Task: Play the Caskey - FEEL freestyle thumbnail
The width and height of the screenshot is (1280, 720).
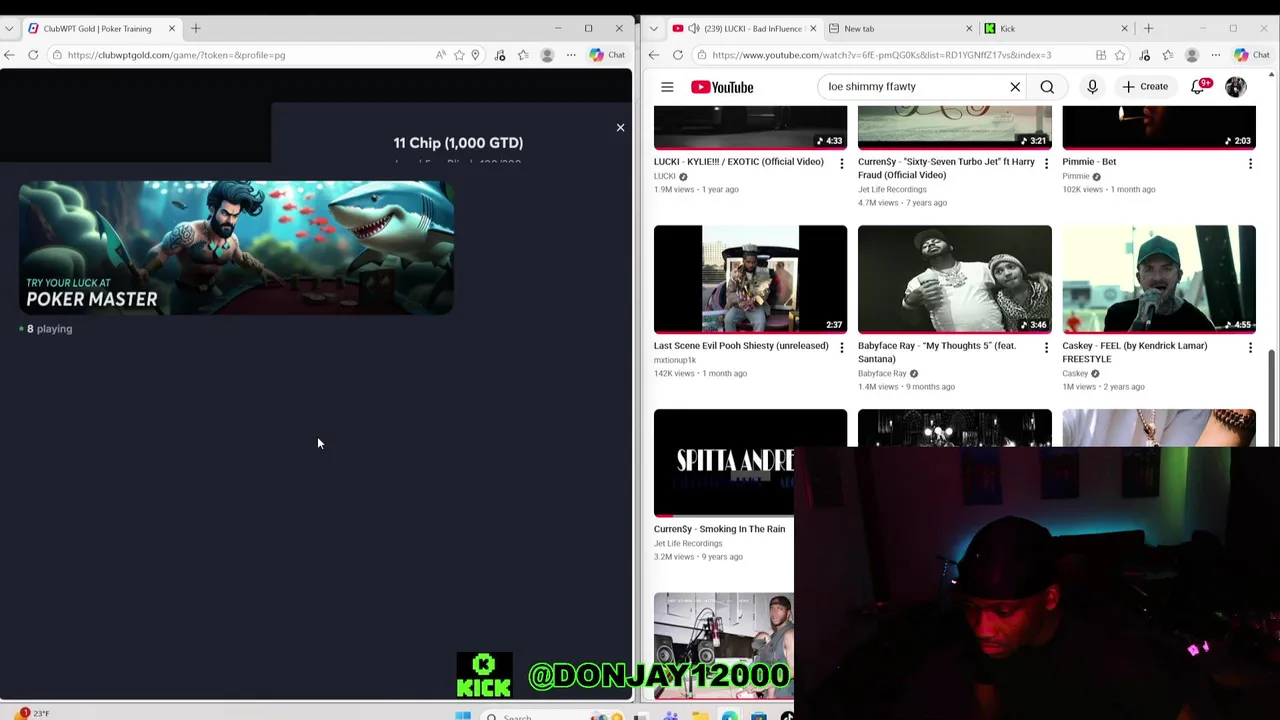Action: point(1159,279)
